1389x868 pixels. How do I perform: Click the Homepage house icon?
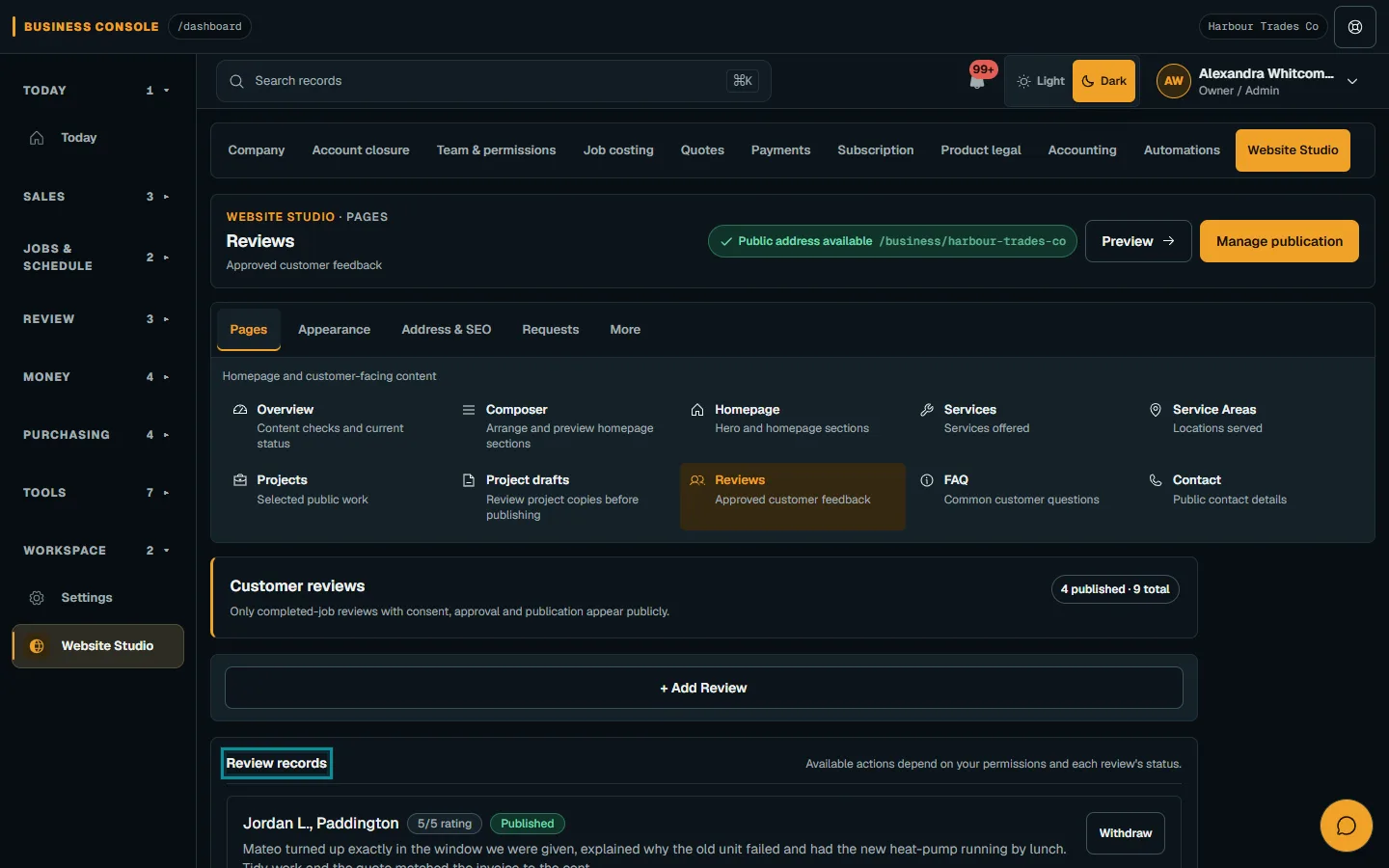point(697,410)
